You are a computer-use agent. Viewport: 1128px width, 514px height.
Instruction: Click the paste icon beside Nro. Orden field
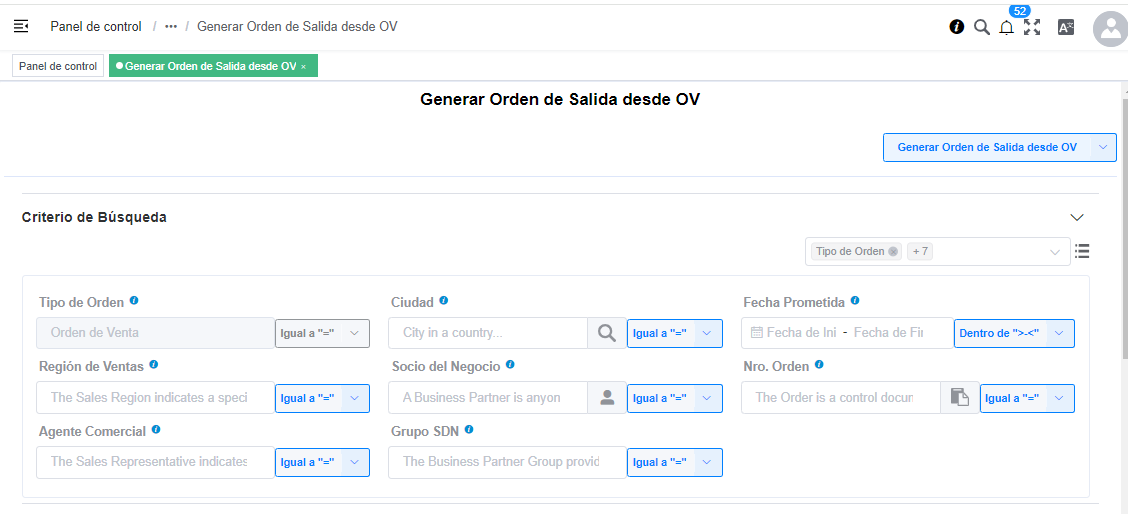pyautogui.click(x=960, y=398)
